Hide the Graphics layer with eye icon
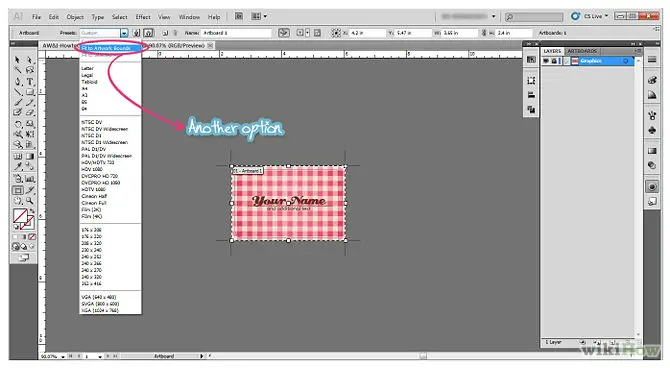This screenshot has height=368, width=670. (x=546, y=61)
